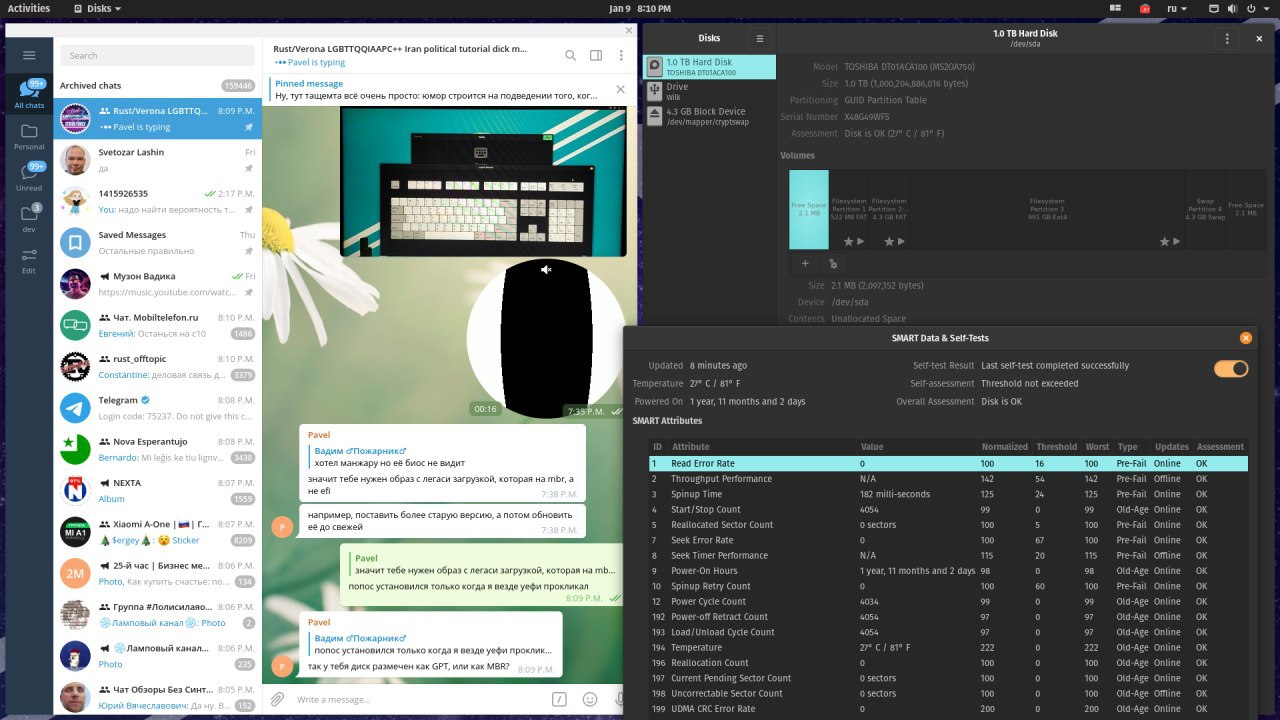Open Unread folder in Telegram sidebar

(29, 177)
